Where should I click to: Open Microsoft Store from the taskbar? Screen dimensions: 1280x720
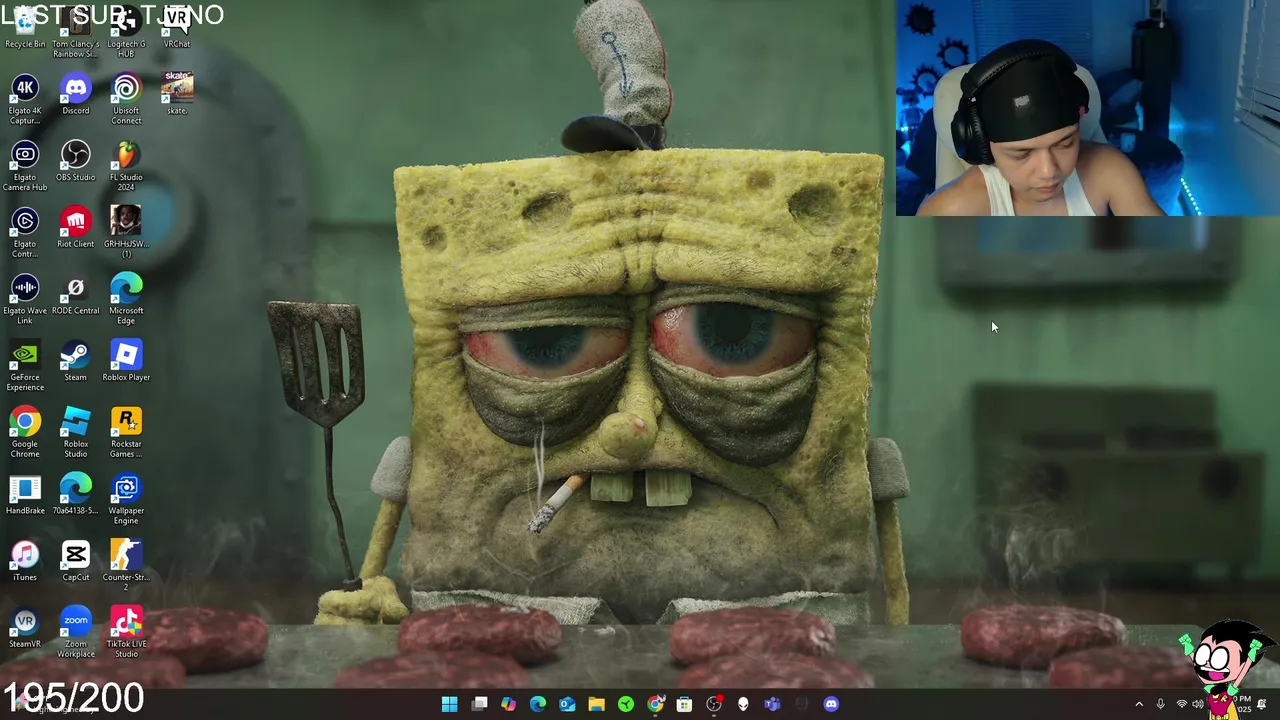[684, 704]
